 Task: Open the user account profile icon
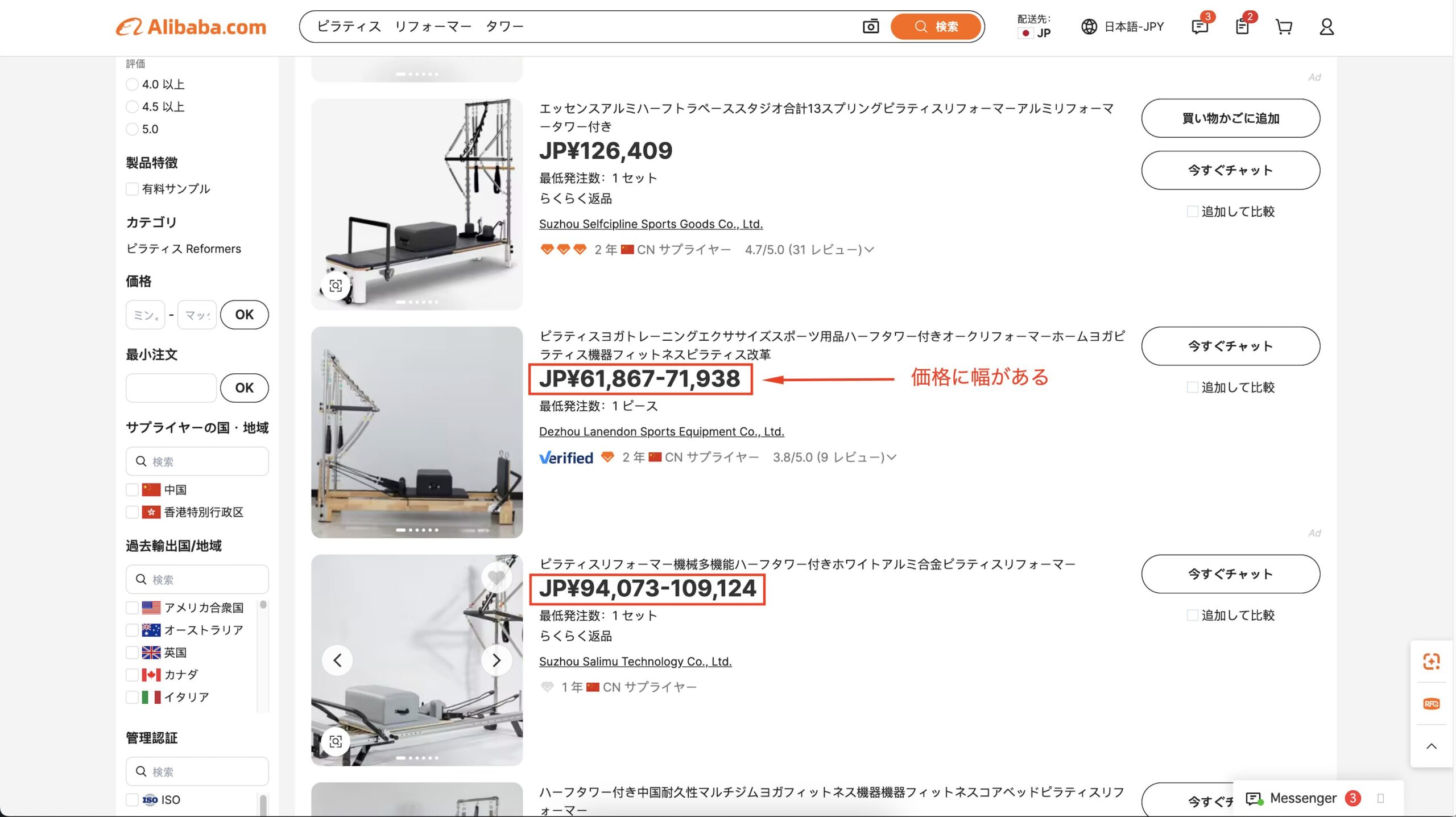[1326, 27]
